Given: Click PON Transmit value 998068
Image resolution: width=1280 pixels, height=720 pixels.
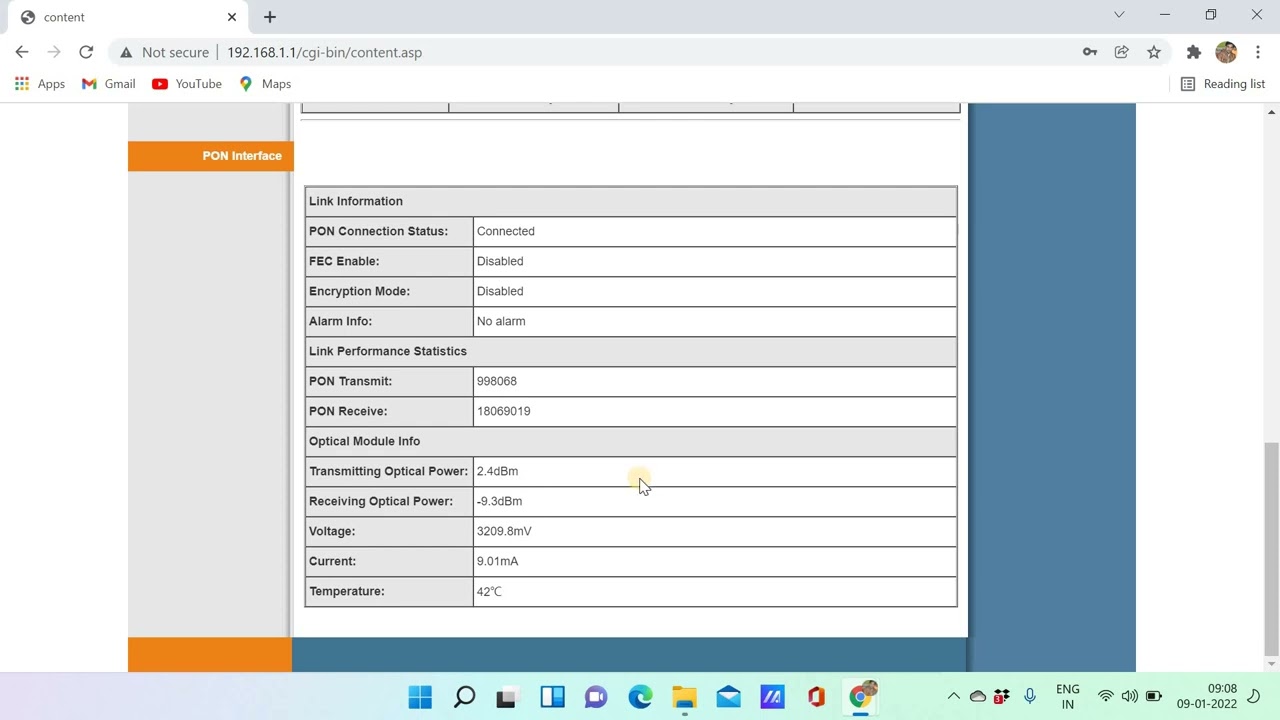Looking at the screenshot, I should pos(497,381).
